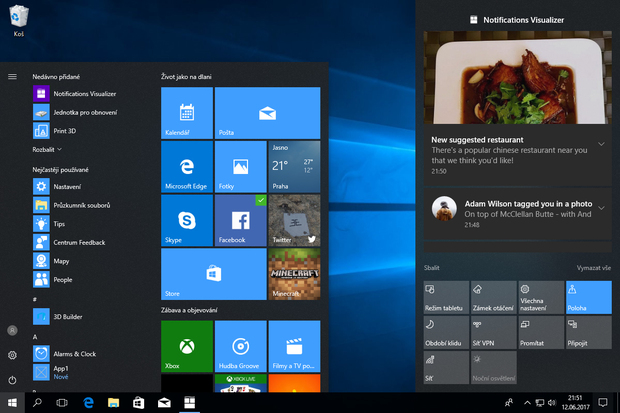Viewport: 620px width, 413px height.
Task: Toggle Síť VPN quick action
Action: [494, 332]
